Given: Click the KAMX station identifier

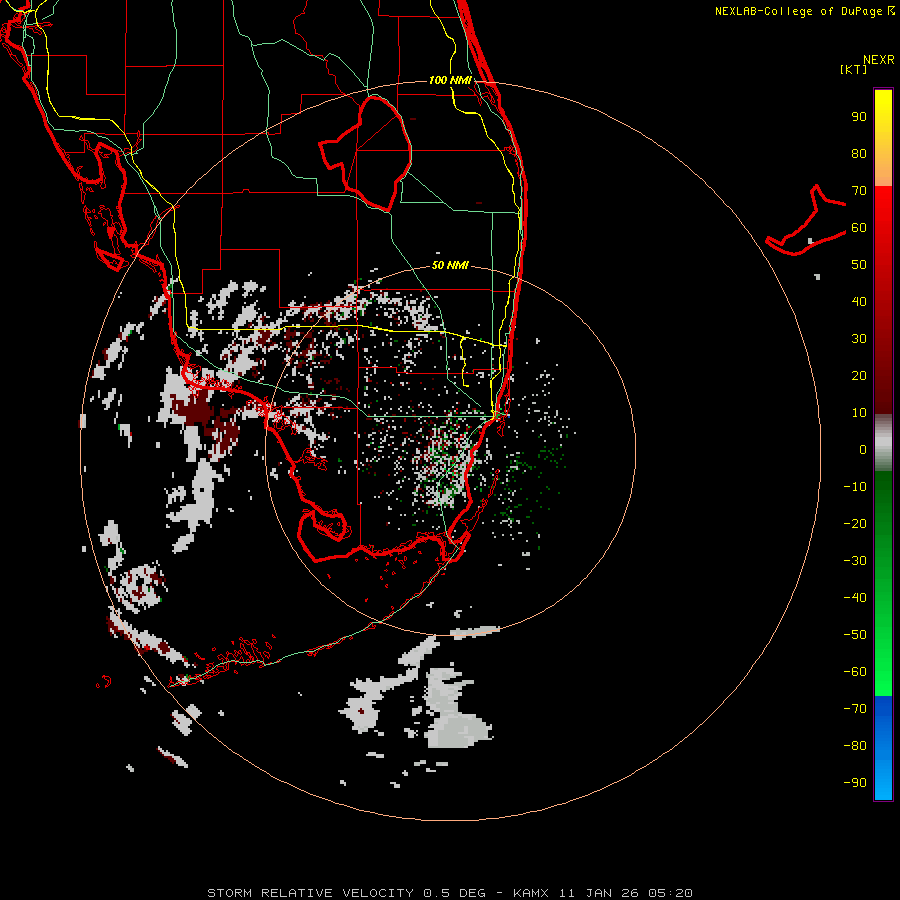Looking at the screenshot, I should click(x=531, y=893).
